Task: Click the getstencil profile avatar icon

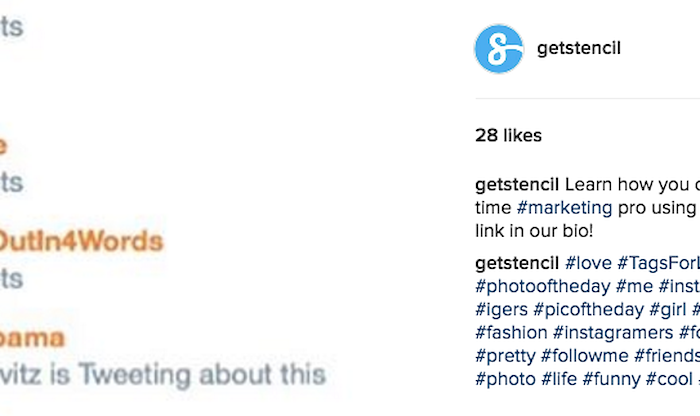Action: coord(499,49)
